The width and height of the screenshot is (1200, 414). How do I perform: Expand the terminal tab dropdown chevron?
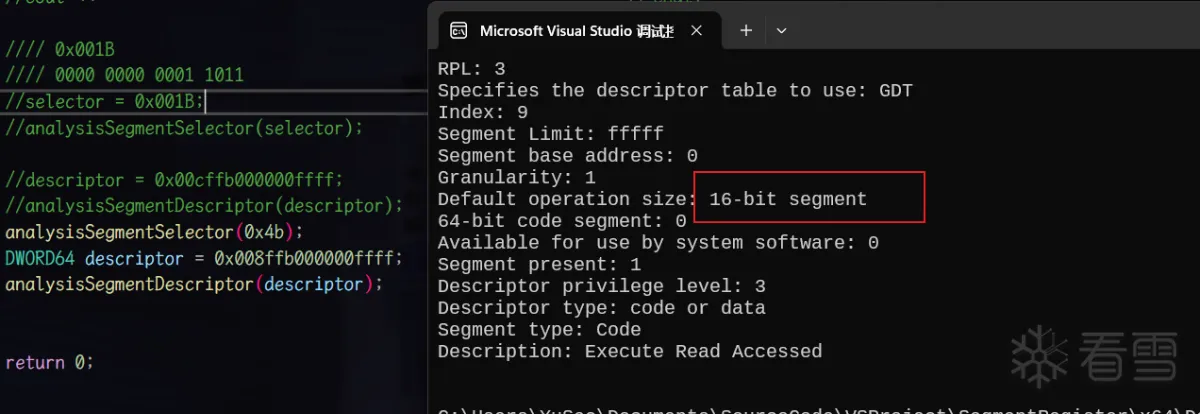click(x=781, y=30)
